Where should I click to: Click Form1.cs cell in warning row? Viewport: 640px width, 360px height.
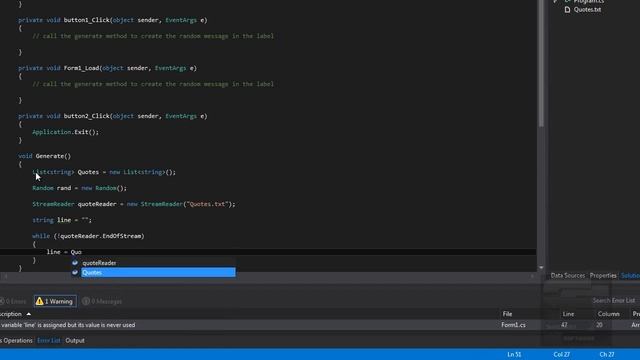(x=513, y=325)
